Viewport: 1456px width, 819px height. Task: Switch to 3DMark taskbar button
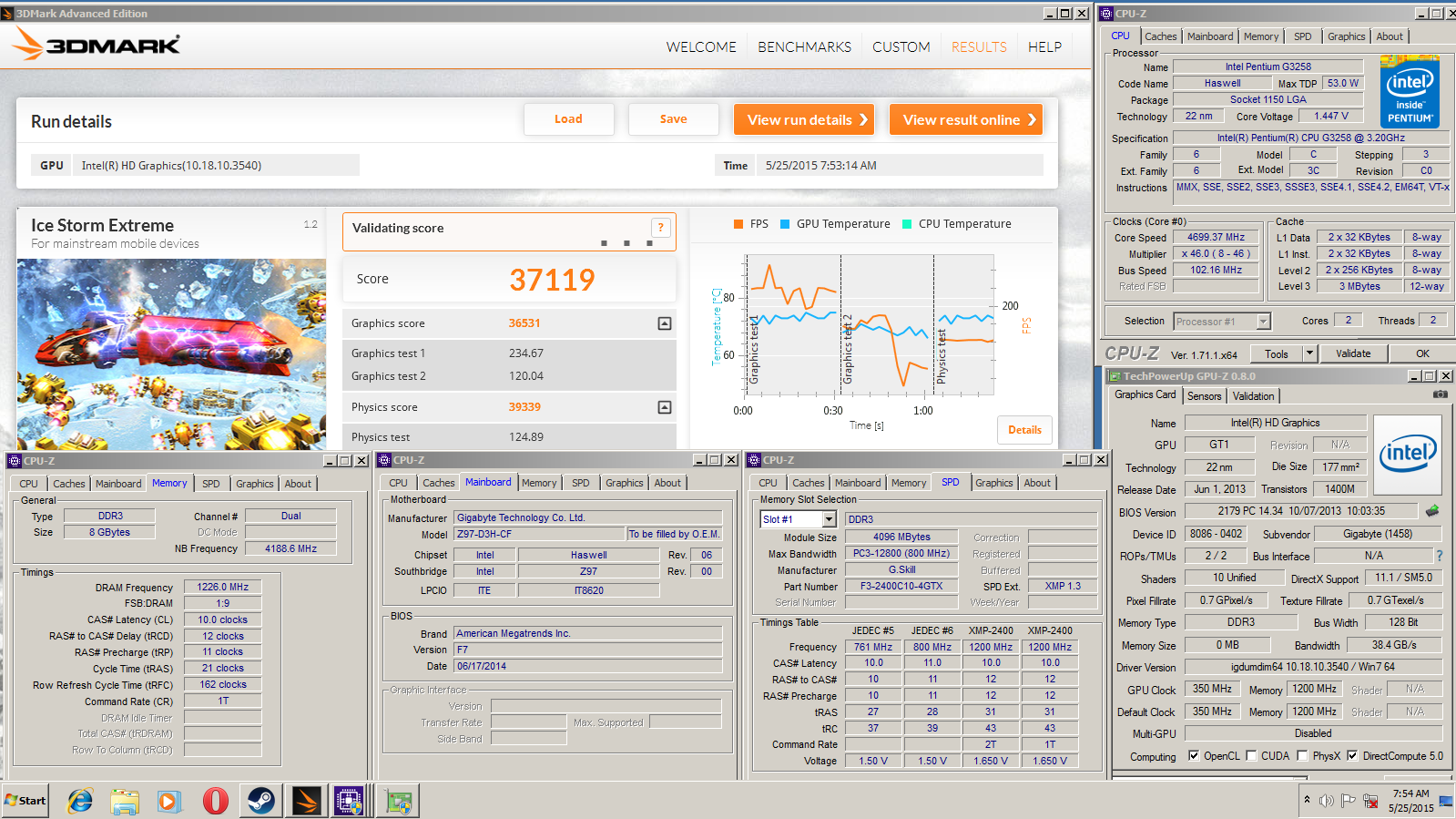(306, 801)
